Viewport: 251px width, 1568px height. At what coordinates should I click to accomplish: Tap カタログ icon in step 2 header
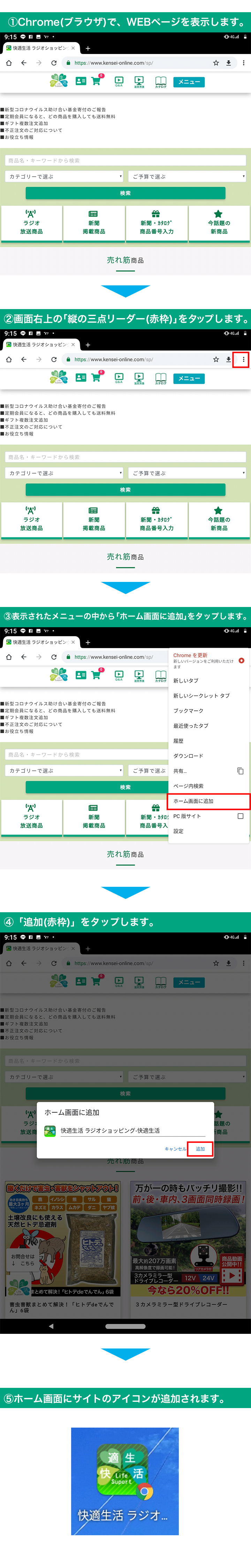click(160, 378)
